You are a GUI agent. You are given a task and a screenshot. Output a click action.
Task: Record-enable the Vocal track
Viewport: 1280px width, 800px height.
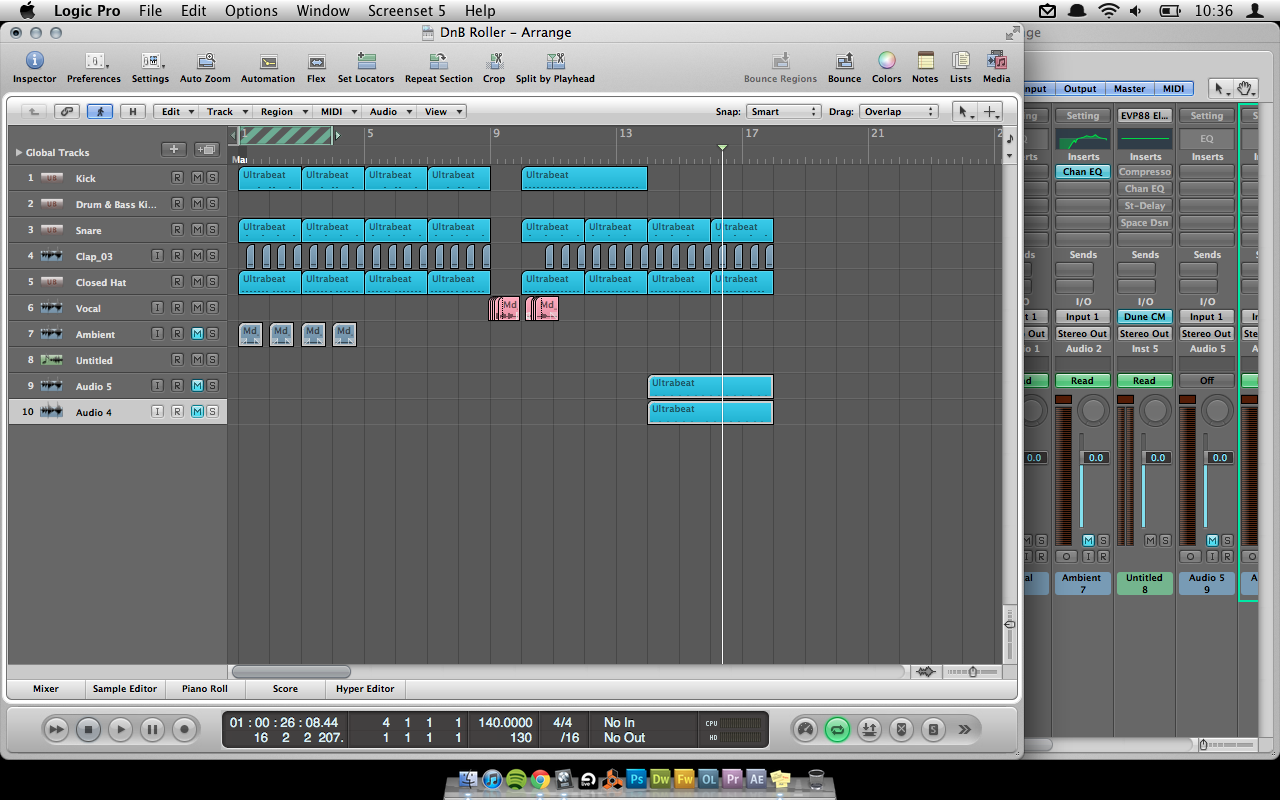(177, 307)
